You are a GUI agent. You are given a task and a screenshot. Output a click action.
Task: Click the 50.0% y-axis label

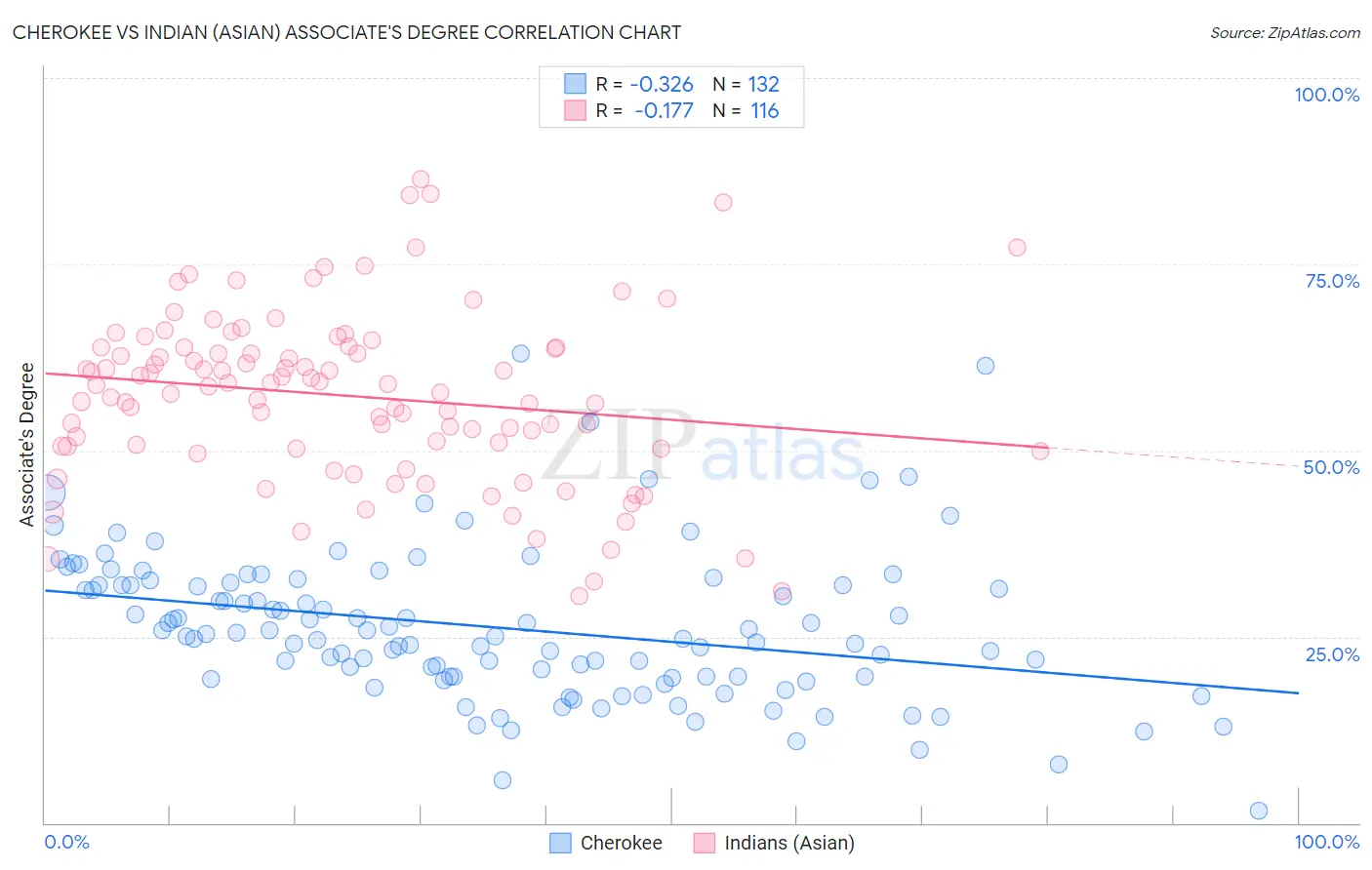[1332, 467]
